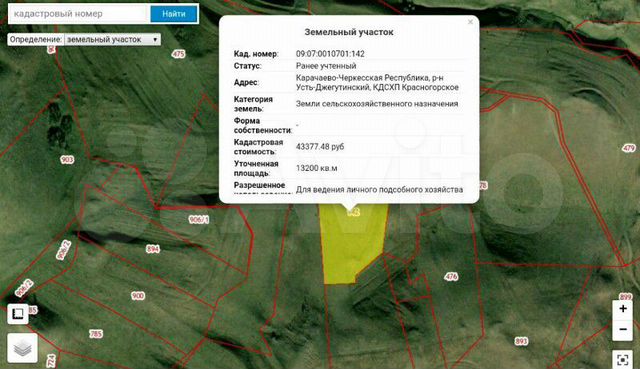Focus the кадастровый номер search field

[79, 14]
